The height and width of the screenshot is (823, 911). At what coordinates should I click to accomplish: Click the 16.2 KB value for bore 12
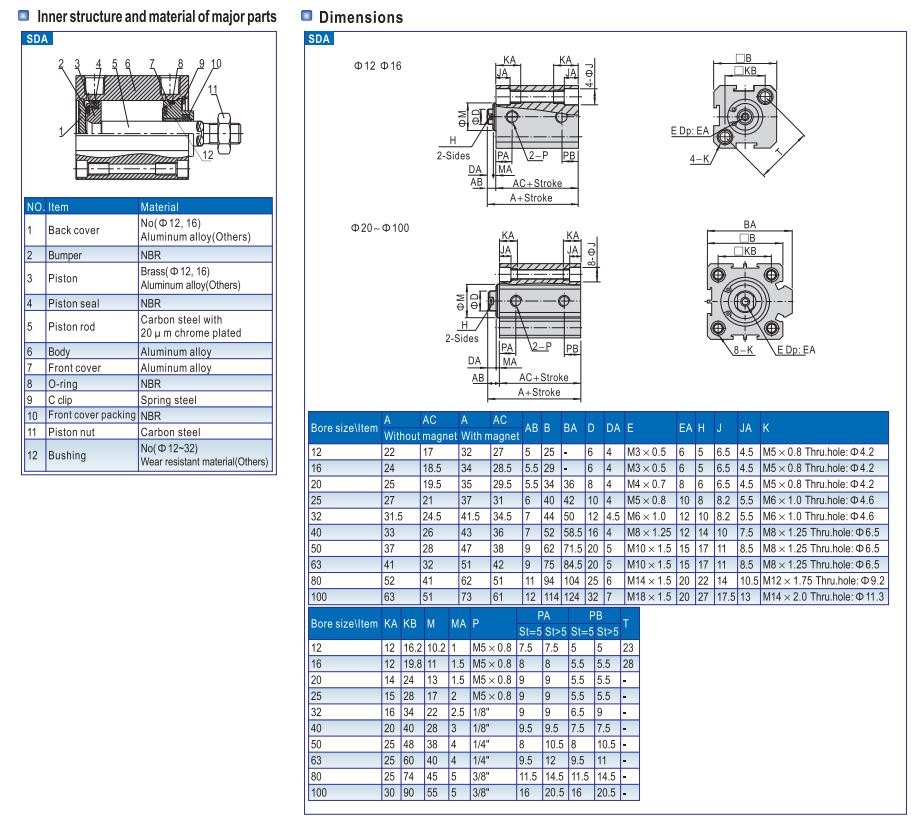(413, 648)
